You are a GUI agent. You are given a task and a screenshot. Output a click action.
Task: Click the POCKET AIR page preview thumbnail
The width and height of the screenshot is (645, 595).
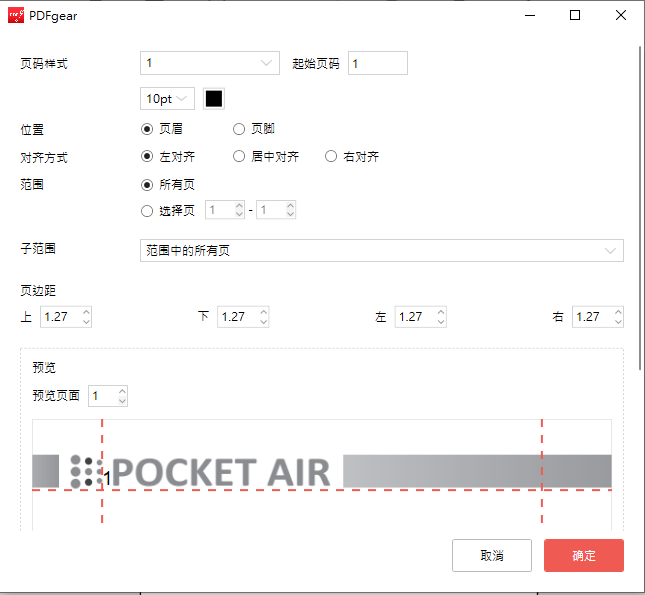[322, 475]
